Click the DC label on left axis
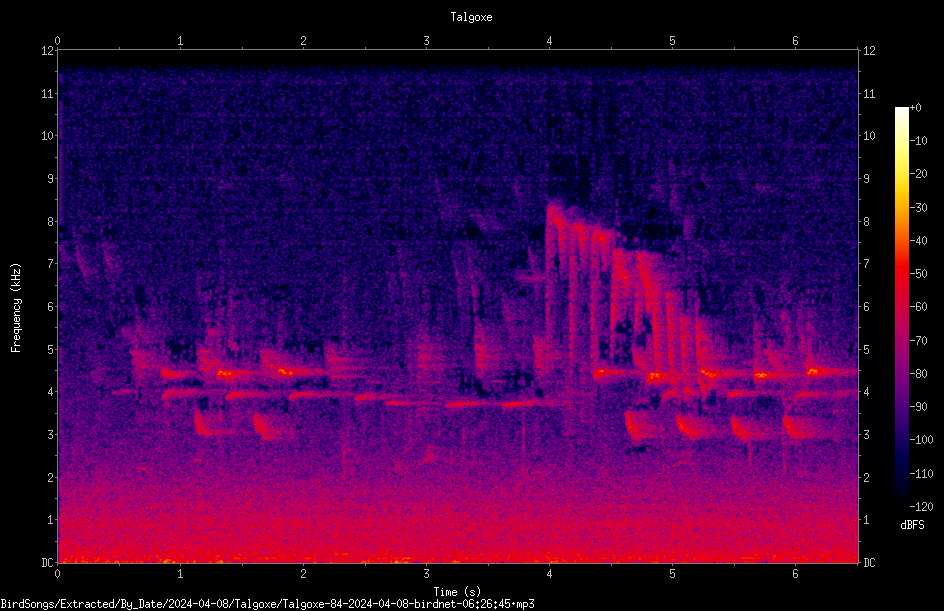This screenshot has height=611, width=944. tap(47, 562)
